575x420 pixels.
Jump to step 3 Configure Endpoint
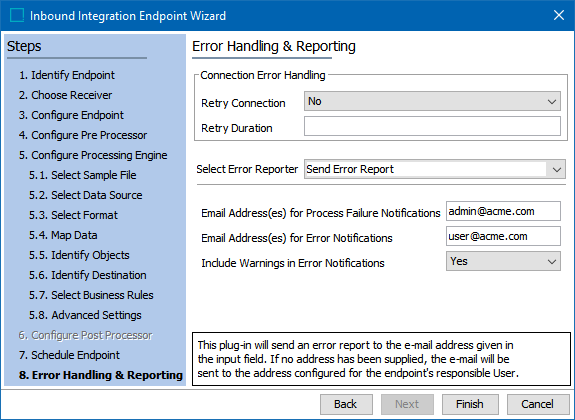72,115
